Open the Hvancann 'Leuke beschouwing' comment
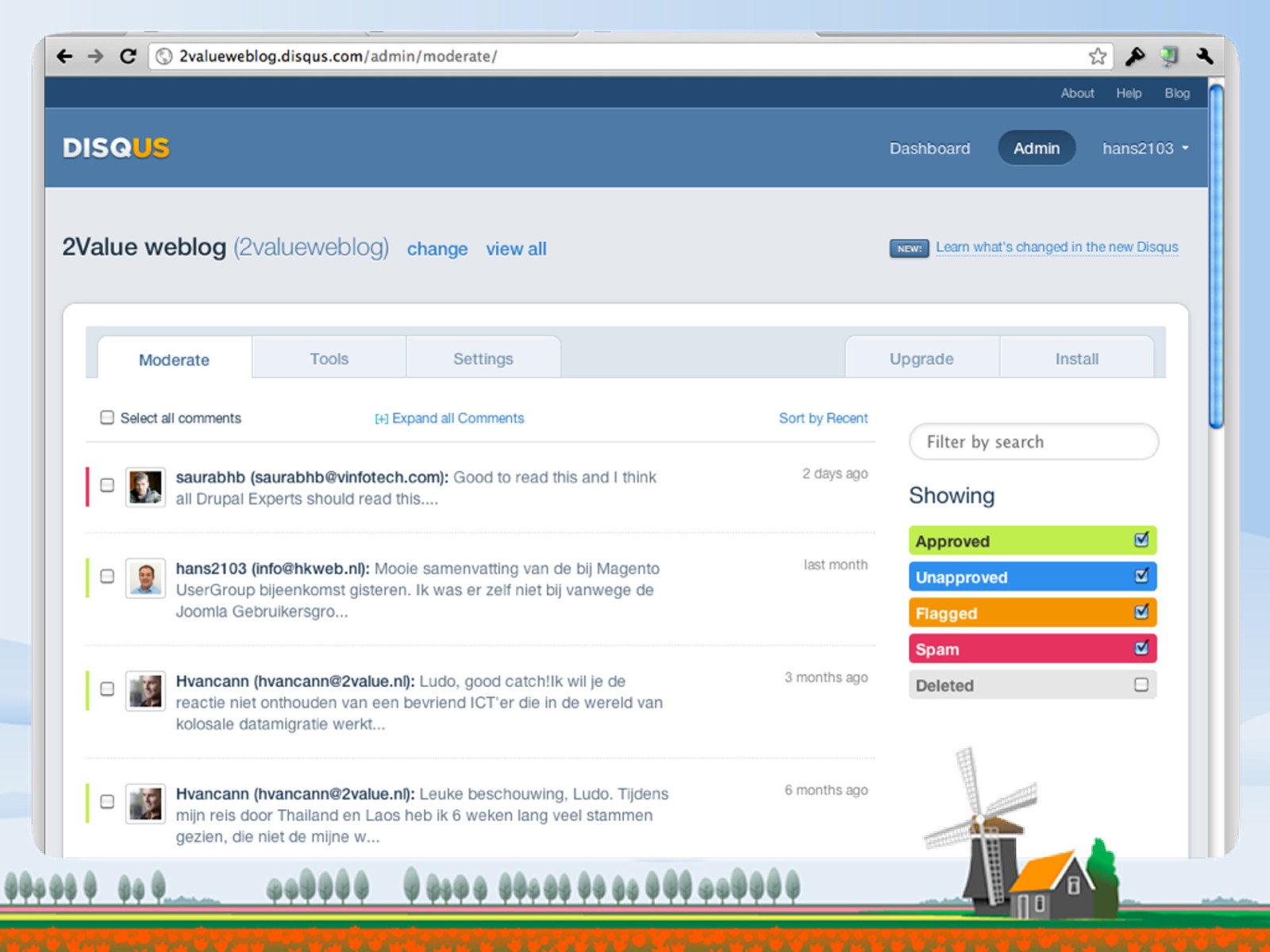The width and height of the screenshot is (1270, 952). coord(422,815)
